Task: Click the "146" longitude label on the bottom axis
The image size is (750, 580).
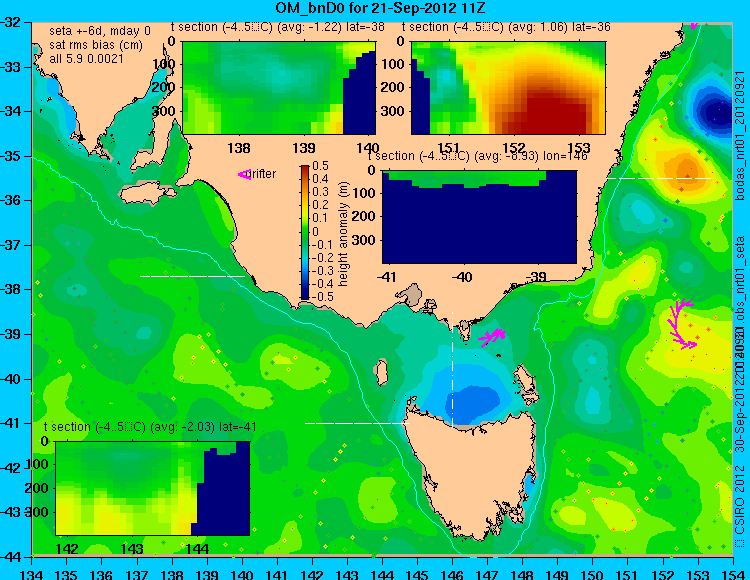Action: tap(452, 574)
